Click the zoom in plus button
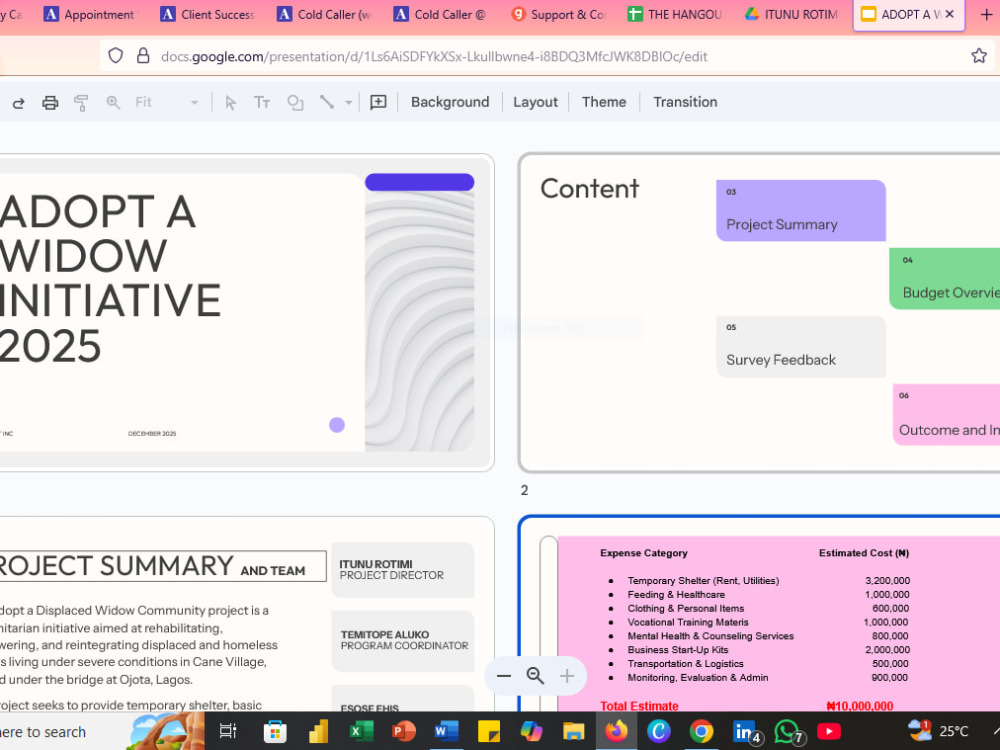This screenshot has height=750, width=1000. pos(567,676)
